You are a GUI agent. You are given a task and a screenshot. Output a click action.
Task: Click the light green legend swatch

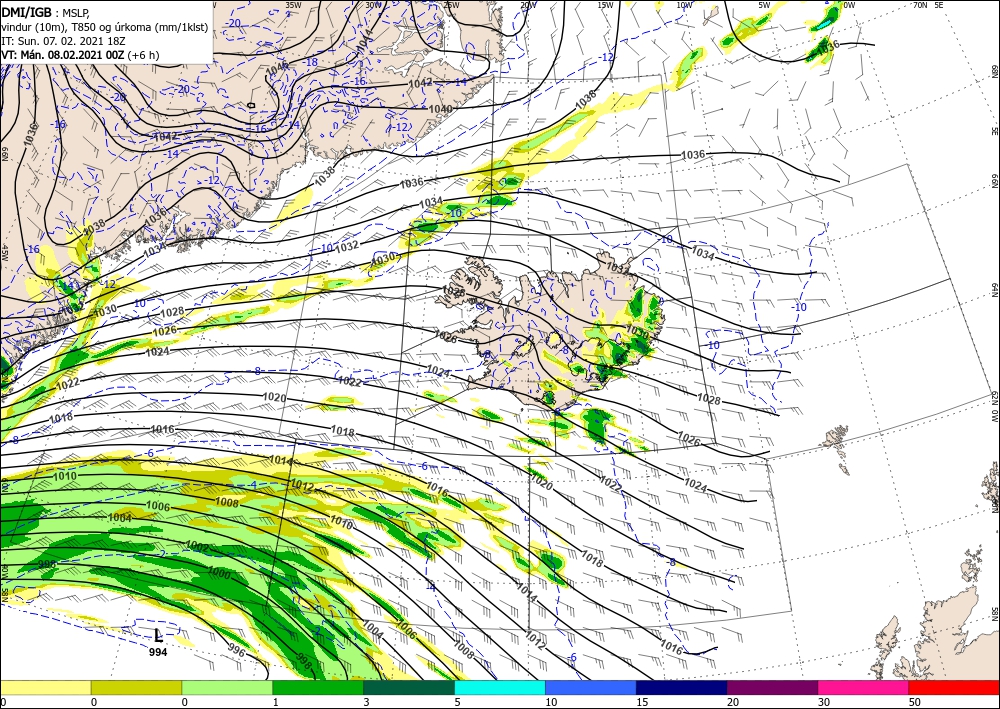[227, 687]
